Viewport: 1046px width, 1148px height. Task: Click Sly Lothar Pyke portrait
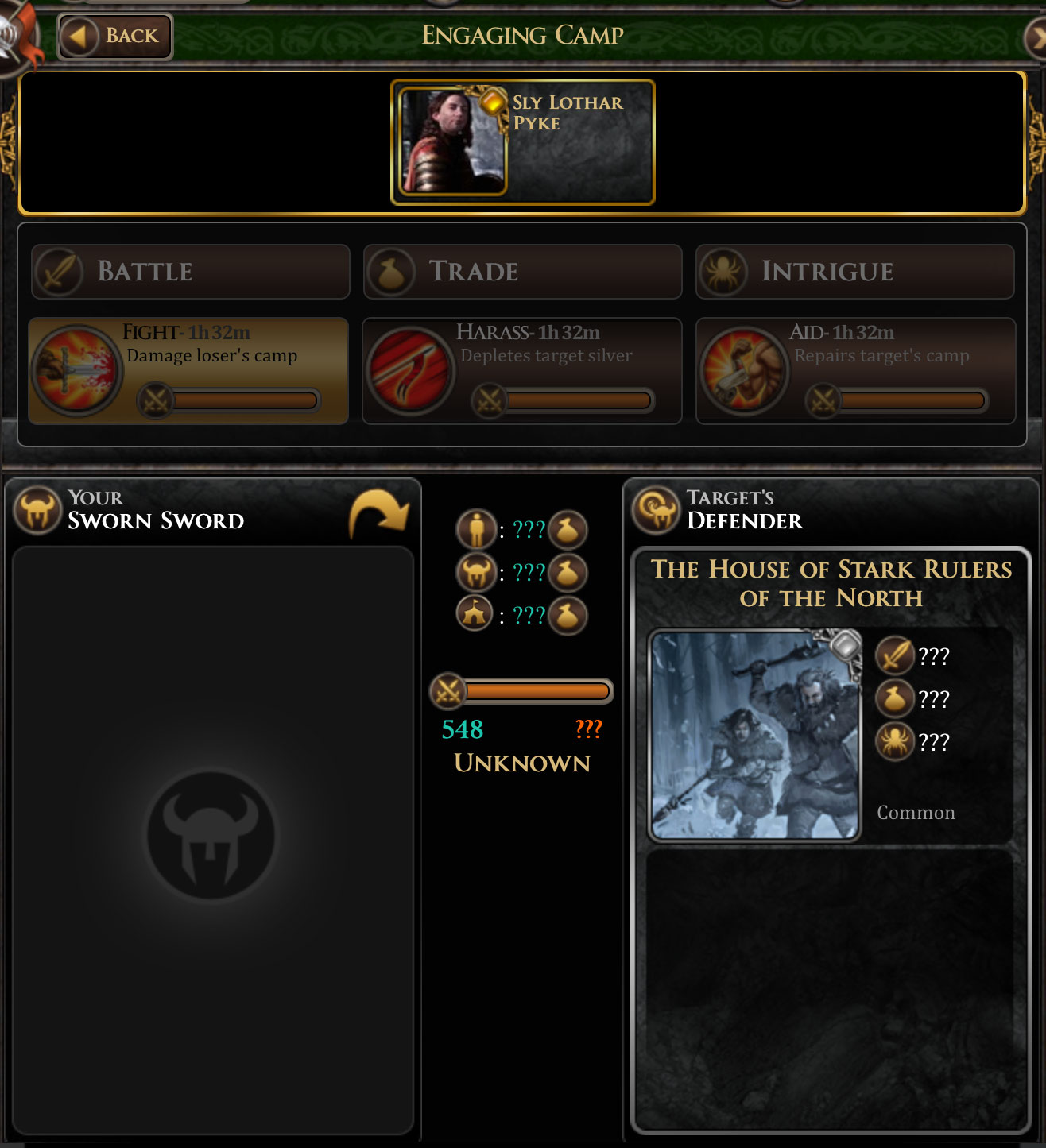tap(452, 141)
